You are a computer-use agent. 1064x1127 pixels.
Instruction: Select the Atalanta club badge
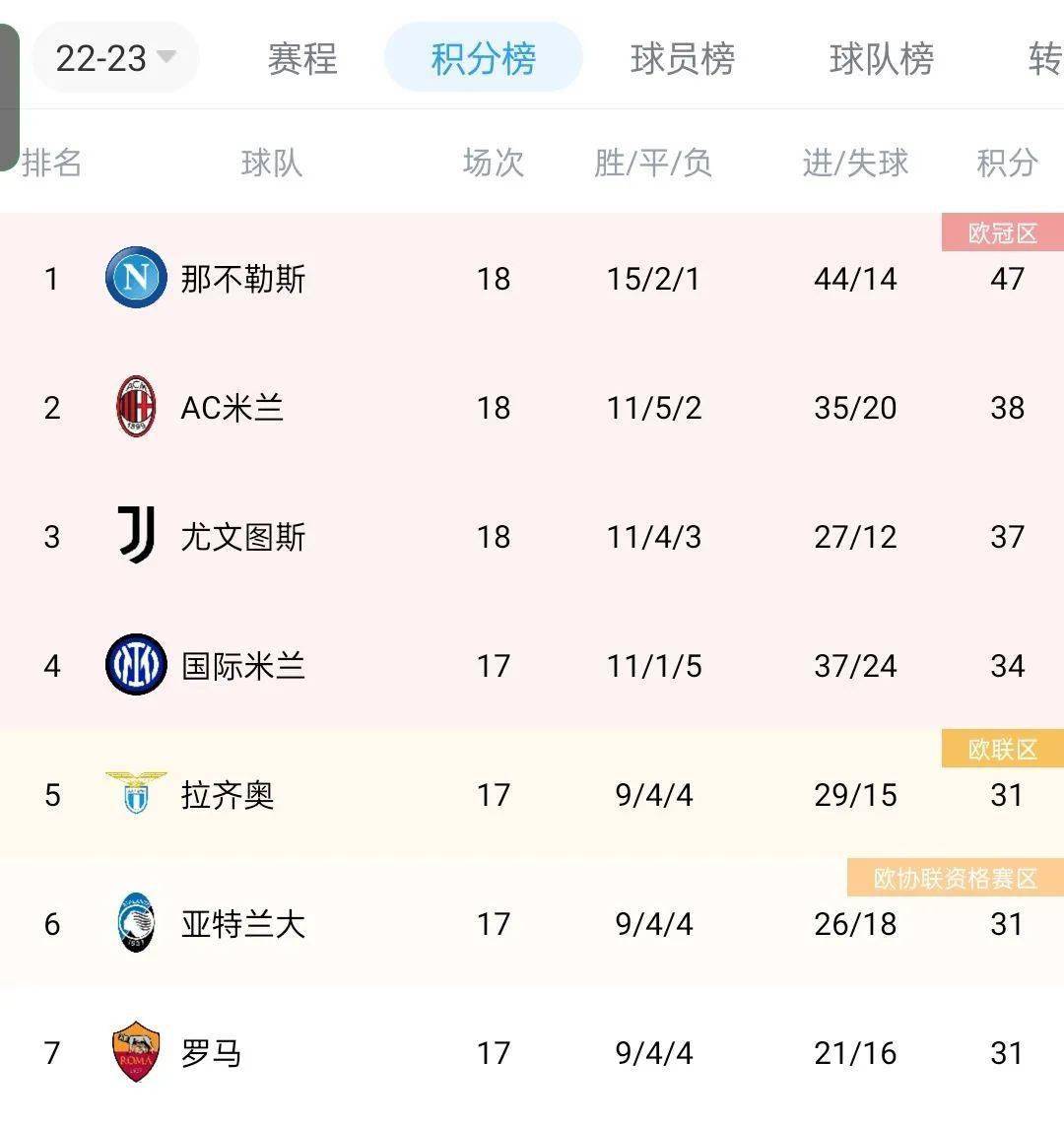pyautogui.click(x=136, y=923)
